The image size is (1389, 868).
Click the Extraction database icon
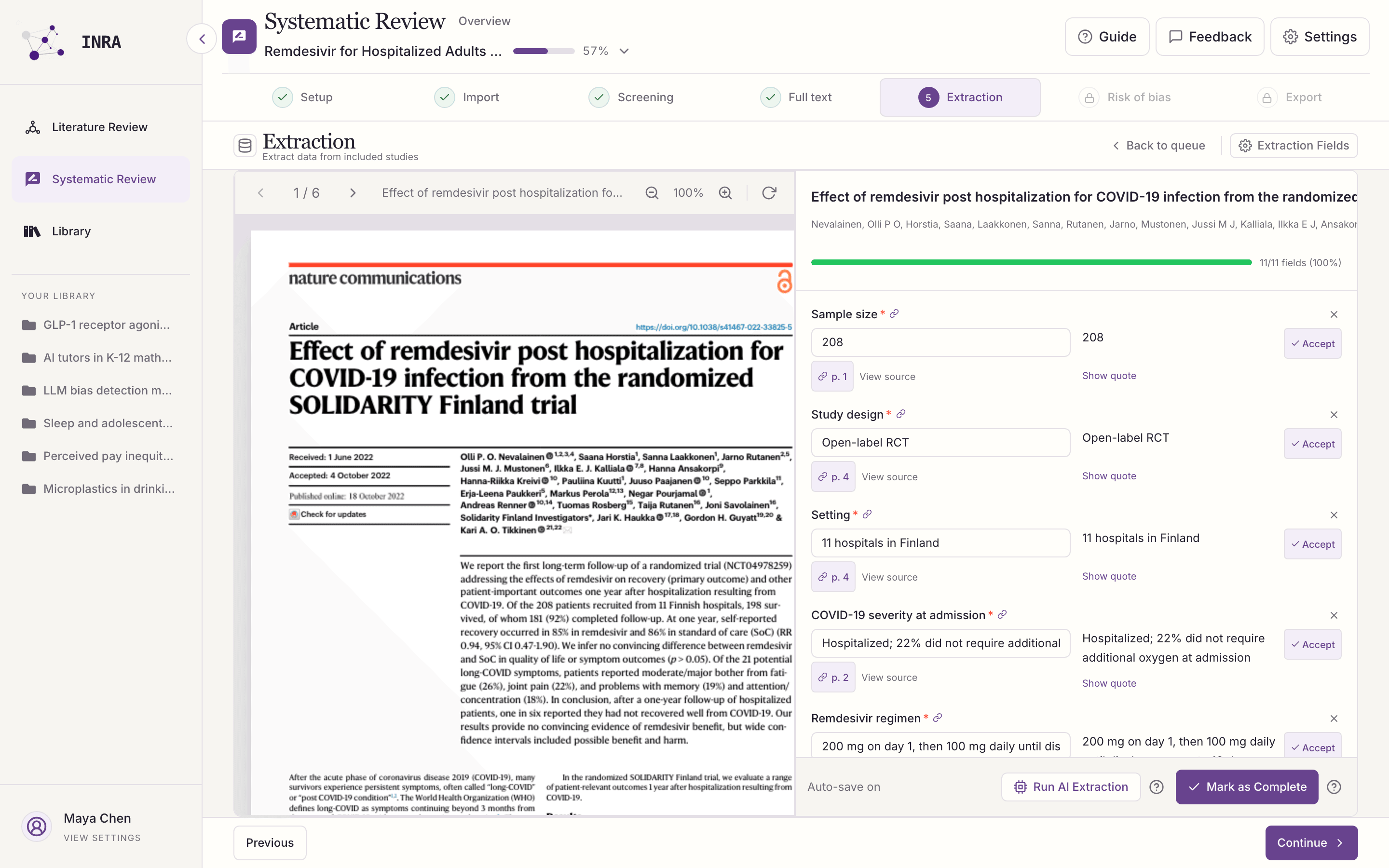coord(245,146)
